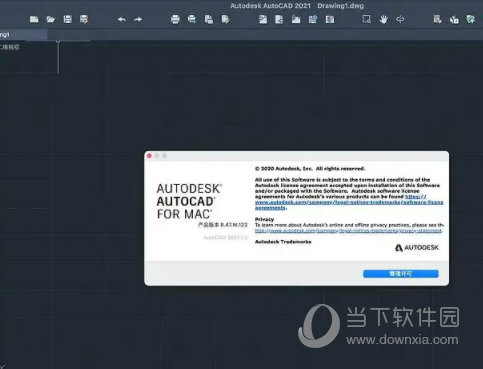This screenshot has height=369, width=483.
Task: Click the first icon of the five-icon group
Action: pyautogui.click(x=263, y=19)
